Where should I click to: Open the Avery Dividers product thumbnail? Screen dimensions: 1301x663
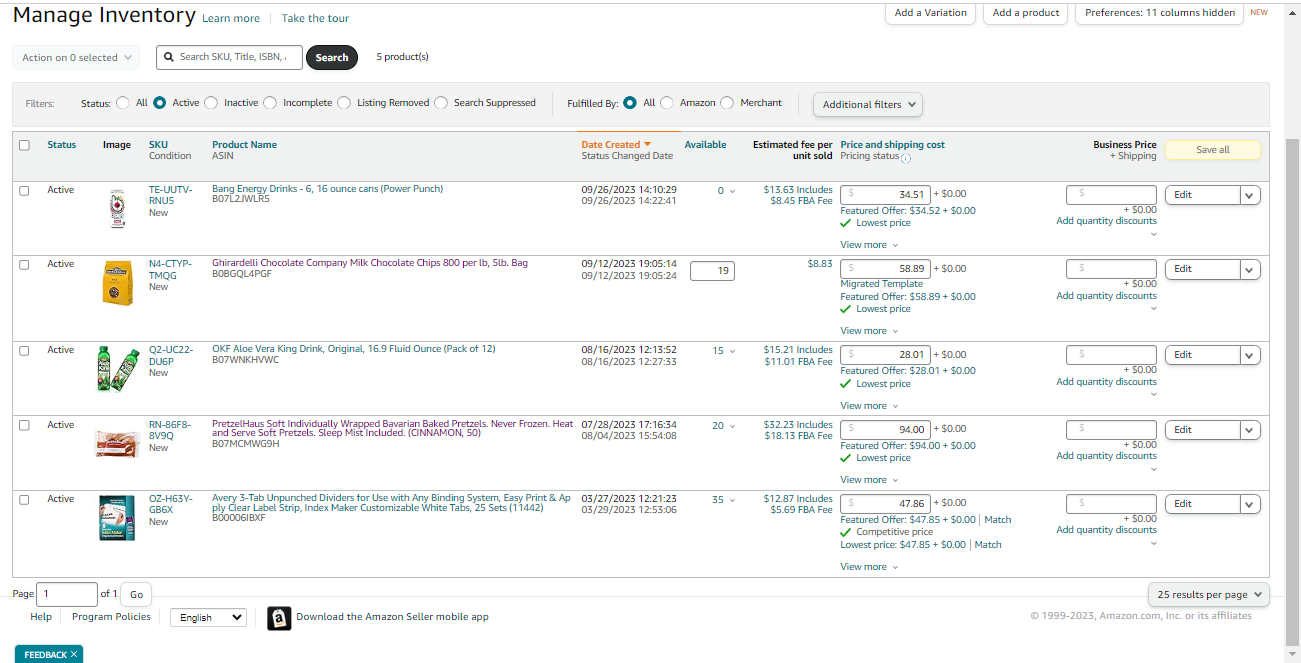click(x=117, y=518)
